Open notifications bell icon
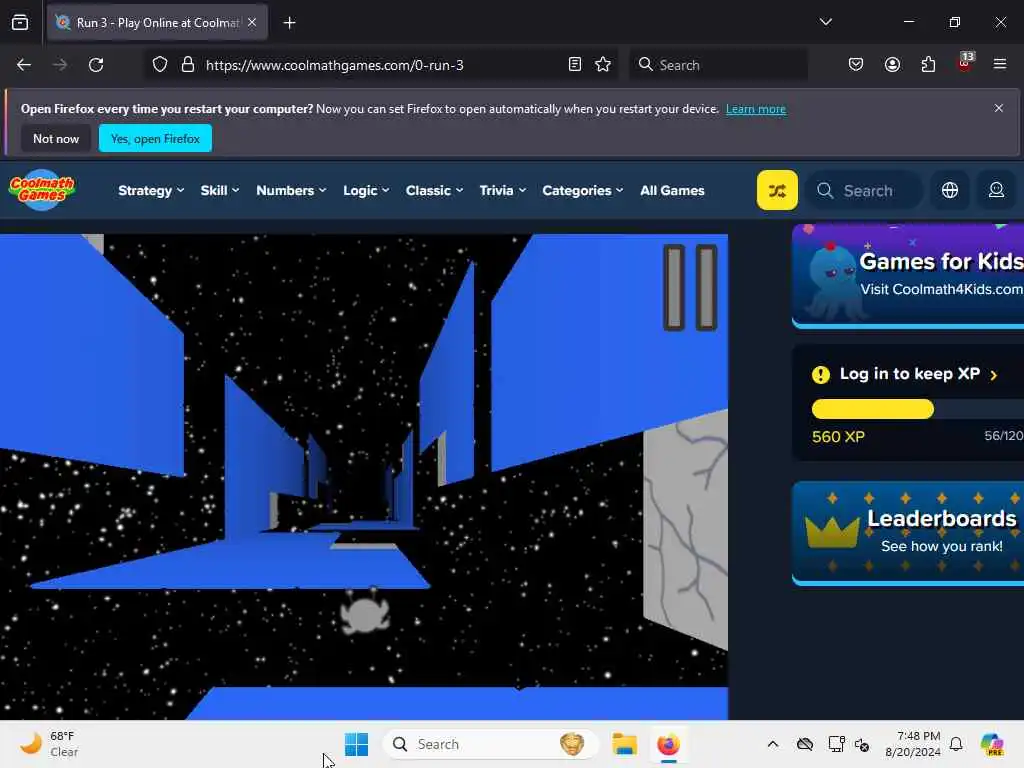Screen dimensions: 1024x768 coord(956,744)
